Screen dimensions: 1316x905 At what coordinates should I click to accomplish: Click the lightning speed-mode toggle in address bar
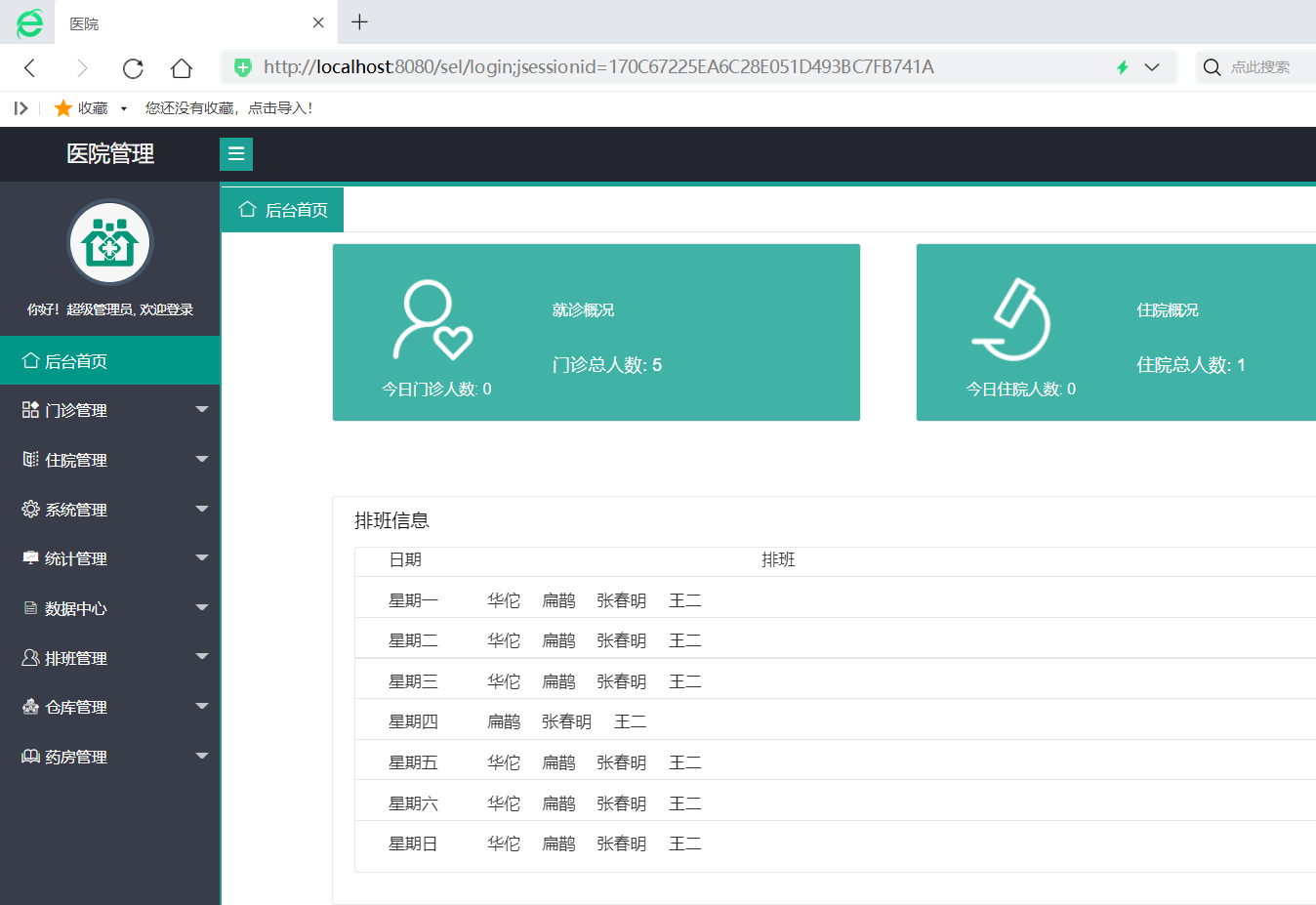point(1121,67)
